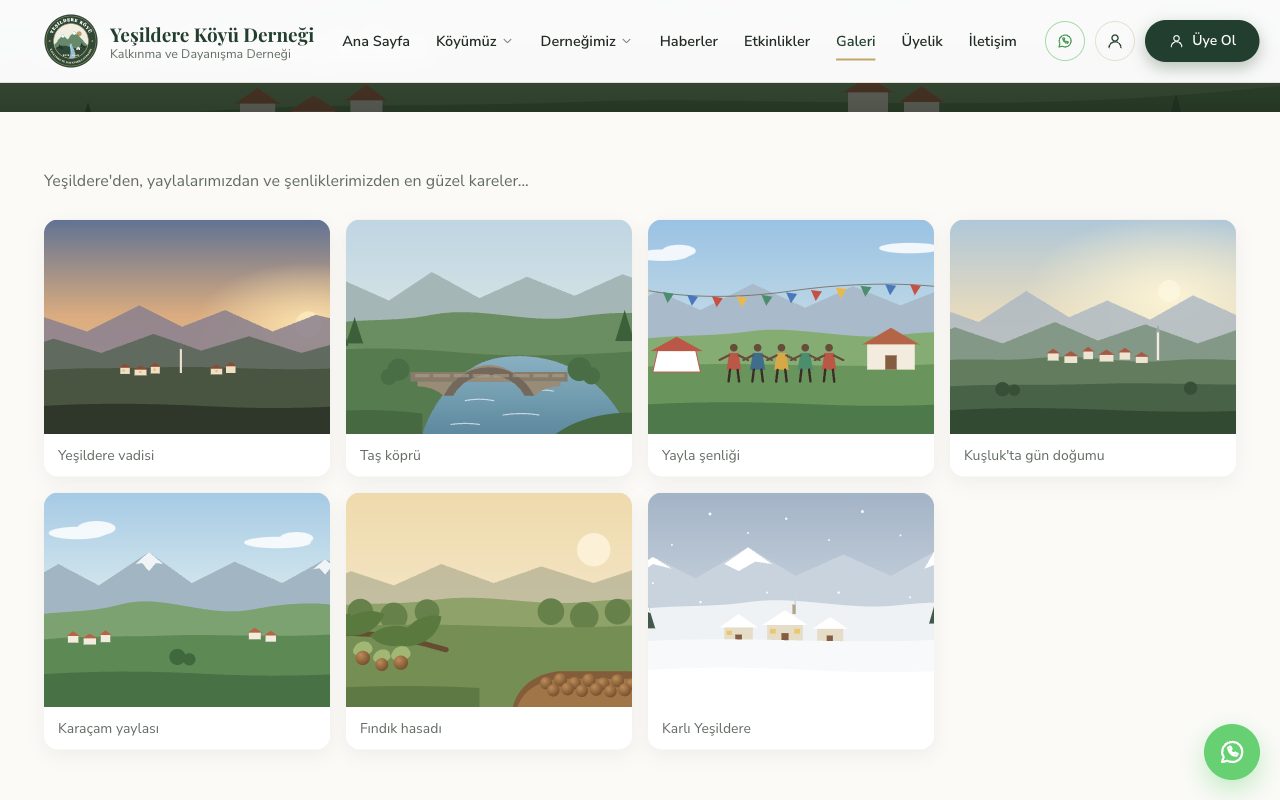Open the Haberler page
Screen dimensions: 1280x800
(x=689, y=41)
